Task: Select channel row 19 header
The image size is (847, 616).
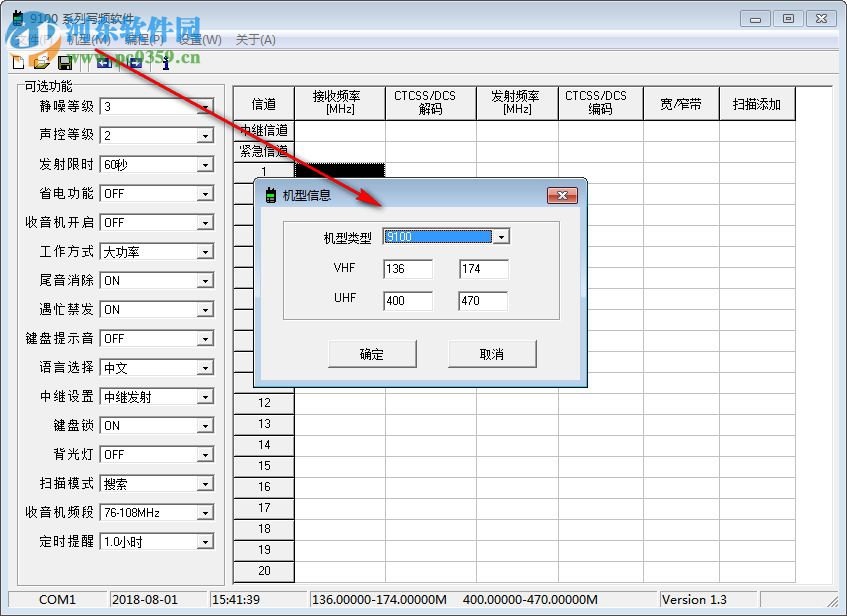Action: [x=264, y=551]
